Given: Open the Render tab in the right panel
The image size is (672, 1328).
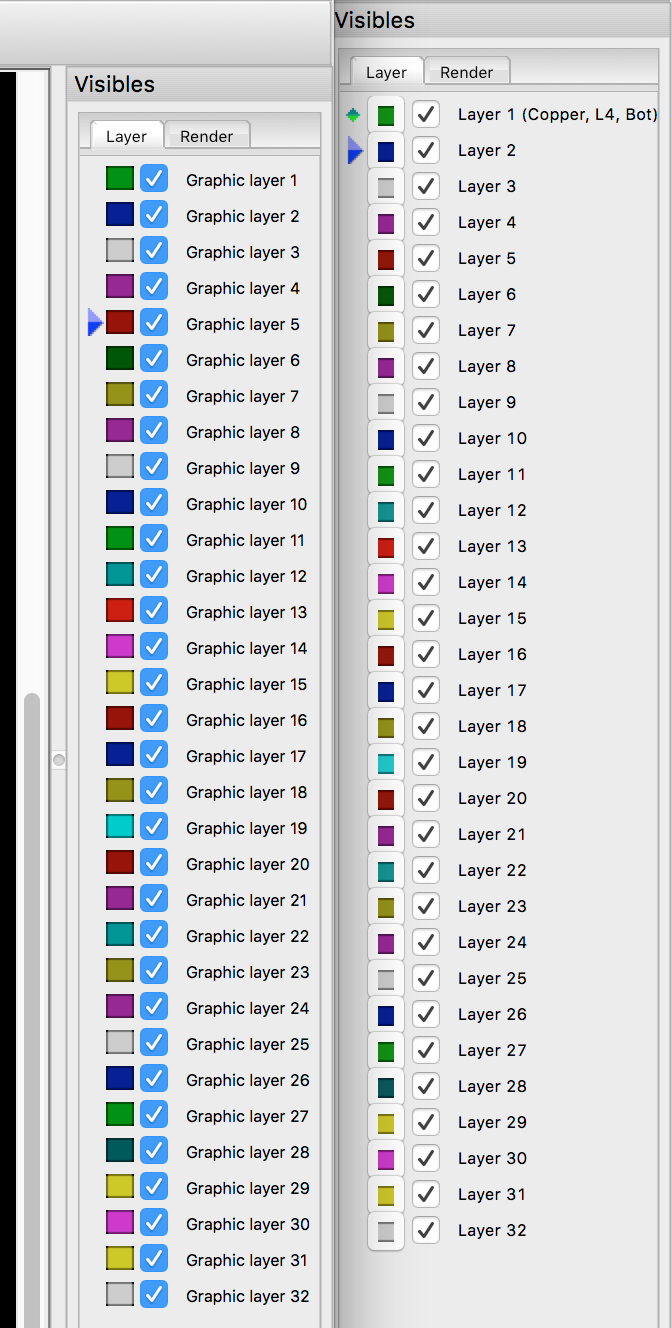Looking at the screenshot, I should coord(467,72).
